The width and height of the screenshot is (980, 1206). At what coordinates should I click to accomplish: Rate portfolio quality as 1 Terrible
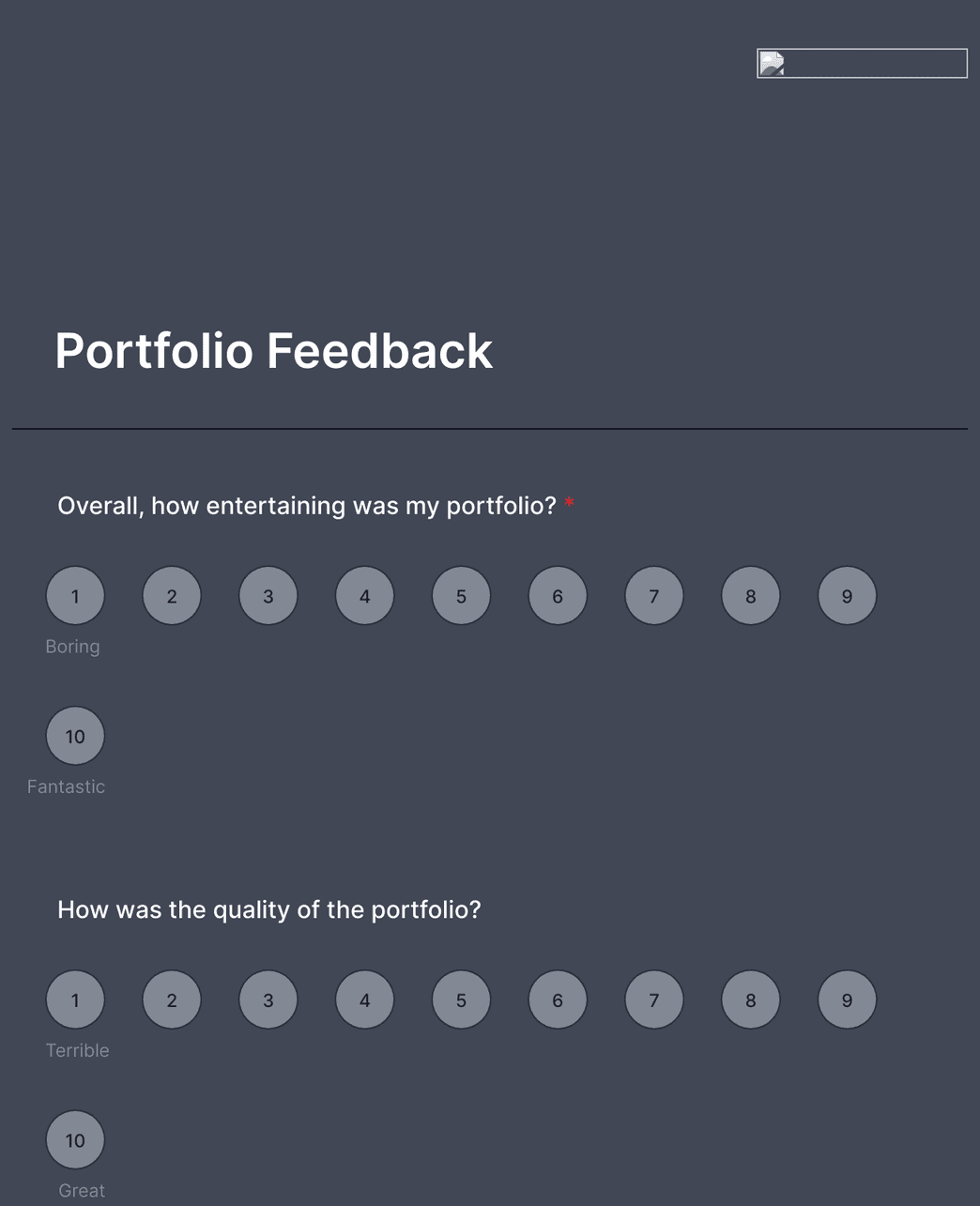[75, 1000]
